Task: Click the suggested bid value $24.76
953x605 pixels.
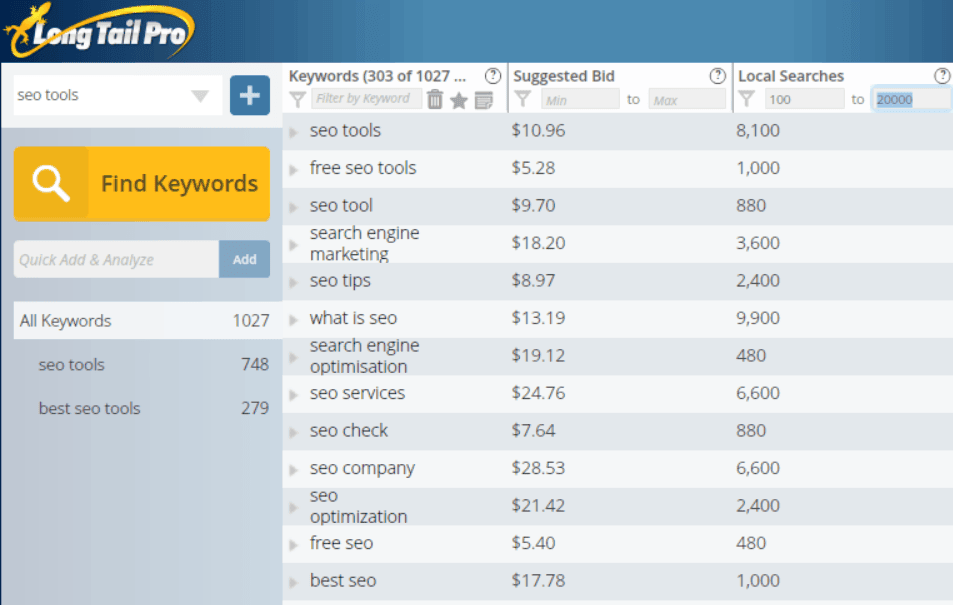Action: pyautogui.click(x=538, y=393)
